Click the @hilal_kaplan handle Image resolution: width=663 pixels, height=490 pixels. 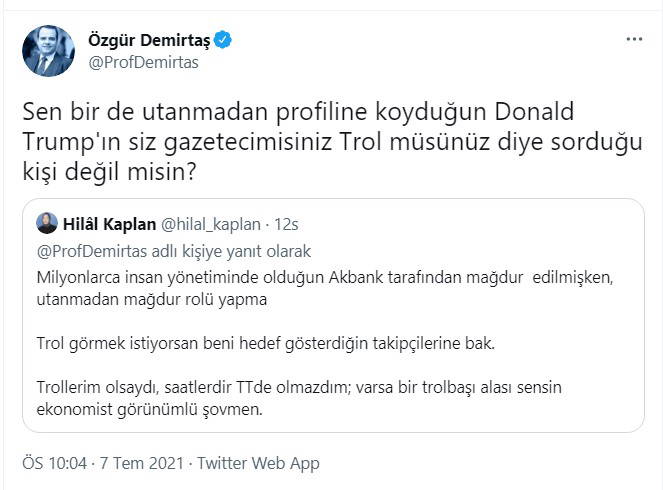coord(208,223)
